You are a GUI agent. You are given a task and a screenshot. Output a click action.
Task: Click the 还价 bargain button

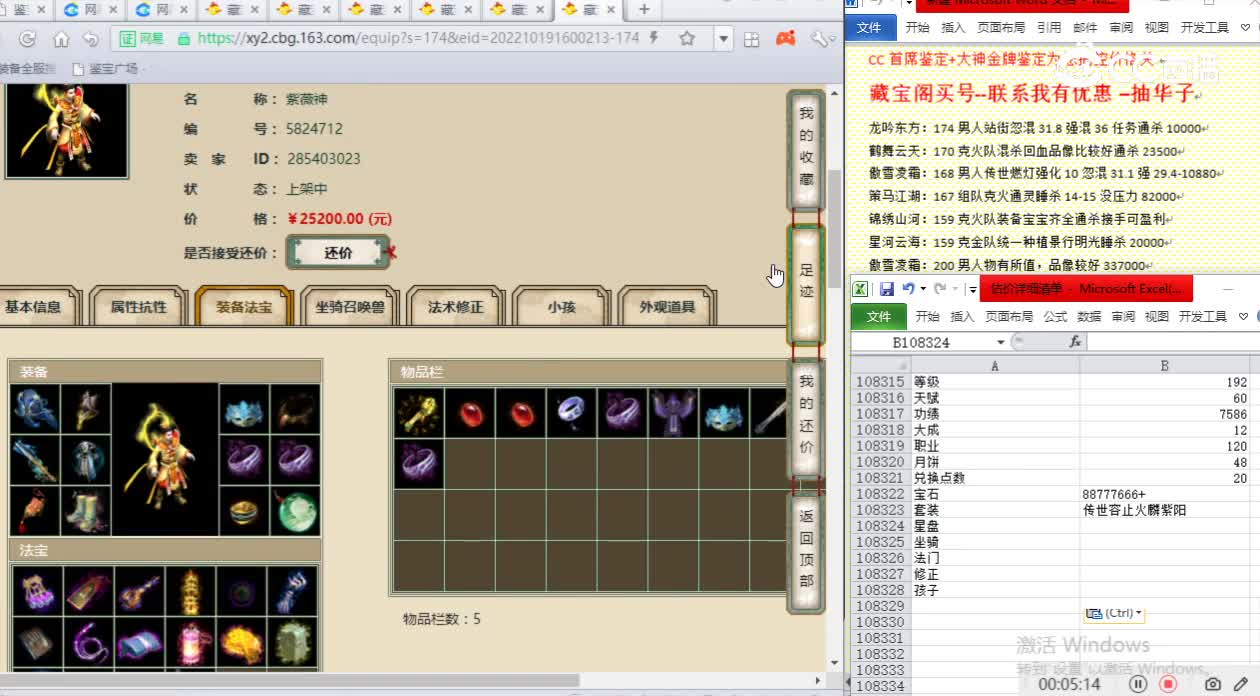[338, 253]
